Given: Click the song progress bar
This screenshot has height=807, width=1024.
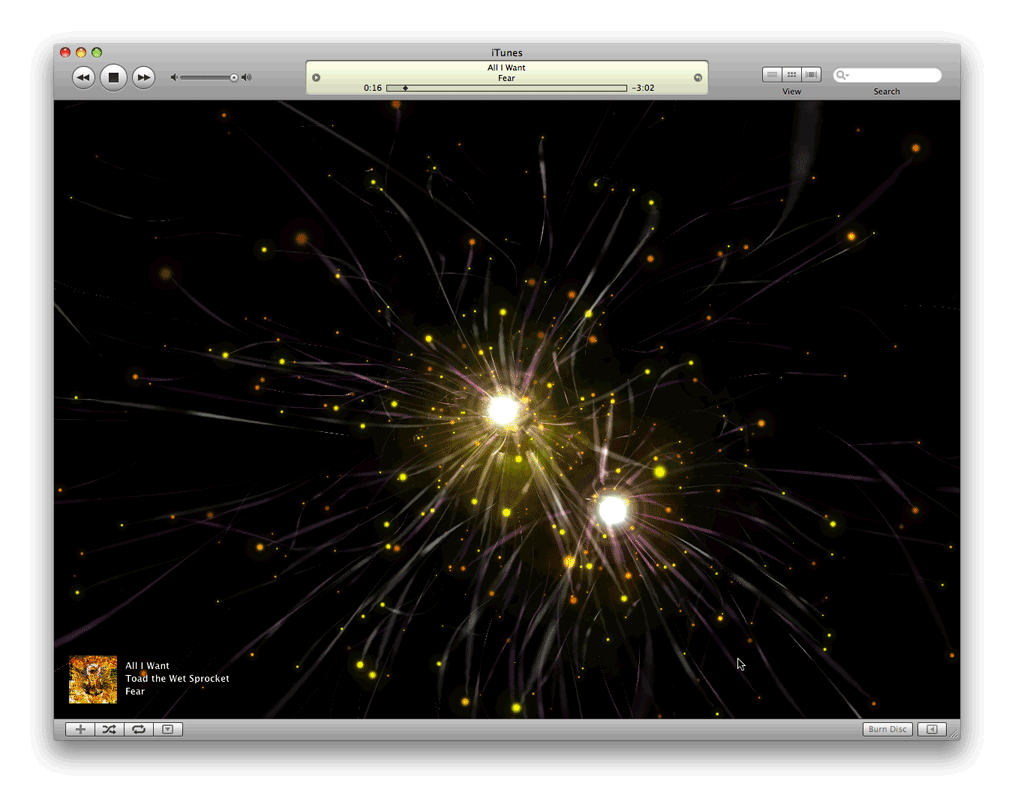Looking at the screenshot, I should click(x=506, y=88).
